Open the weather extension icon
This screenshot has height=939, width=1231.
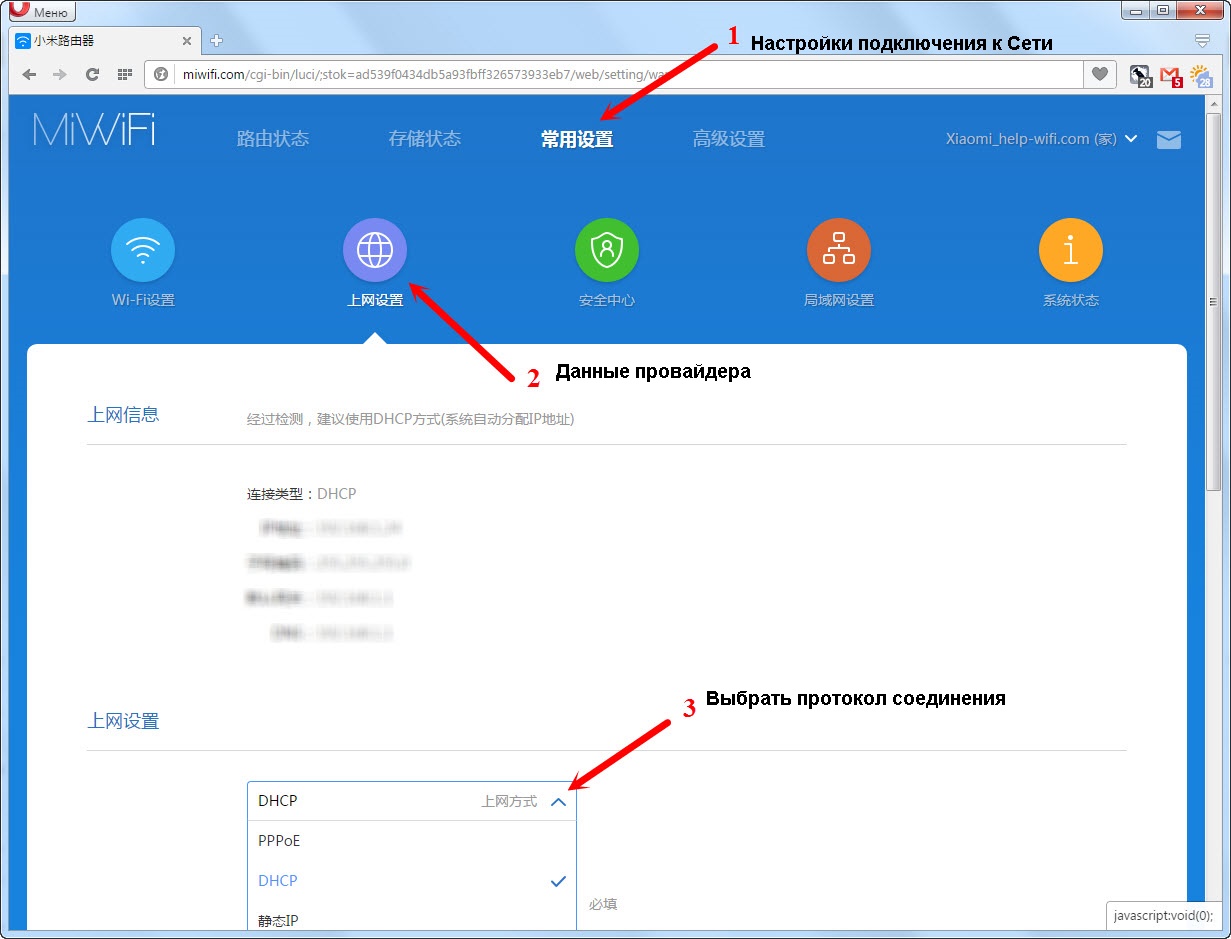tap(1201, 75)
